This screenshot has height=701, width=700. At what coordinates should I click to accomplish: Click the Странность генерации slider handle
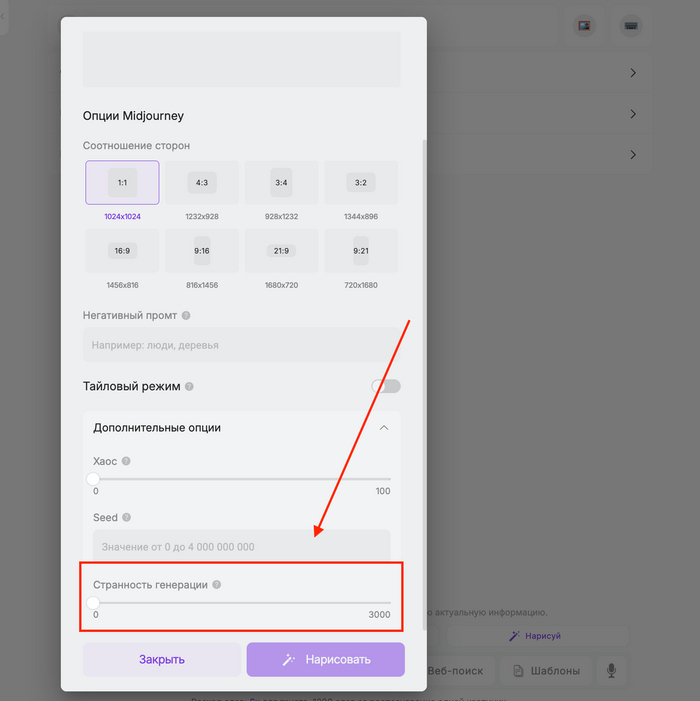pos(93,603)
